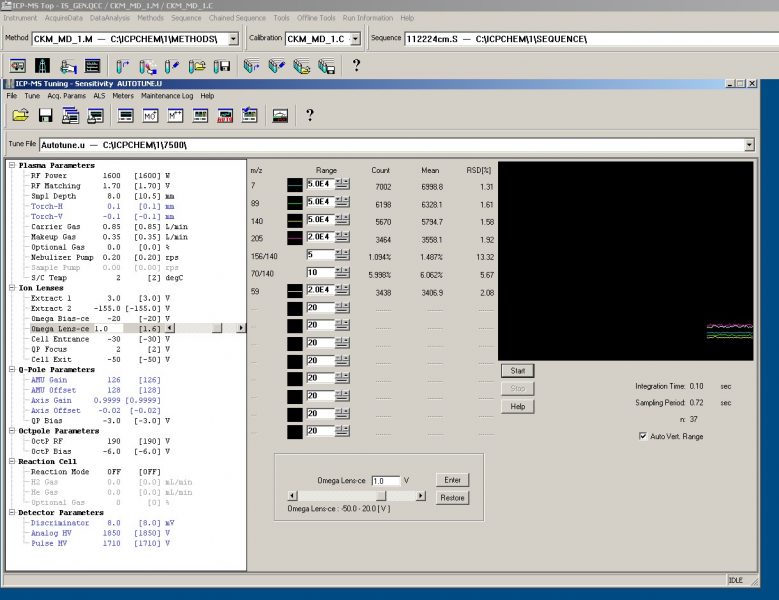Collapse the Q-Pole Parameters tree group
Screen dimensions: 779x600
pyautogui.click(x=12, y=370)
